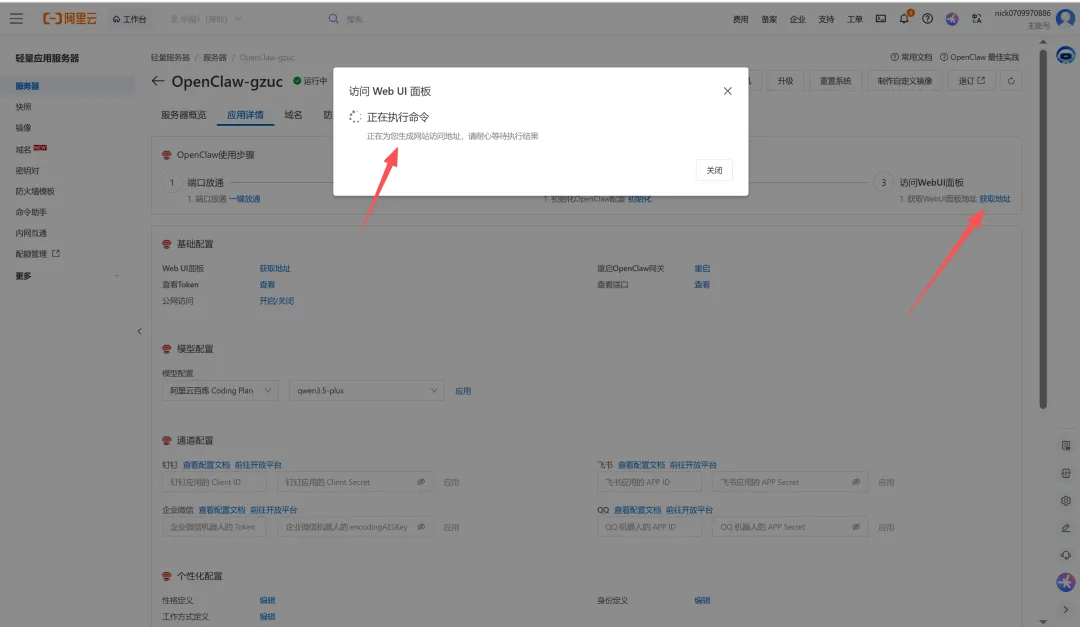The image size is (1080, 627).
Task: Click the search magnifier icon in the header
Action: 333,19
